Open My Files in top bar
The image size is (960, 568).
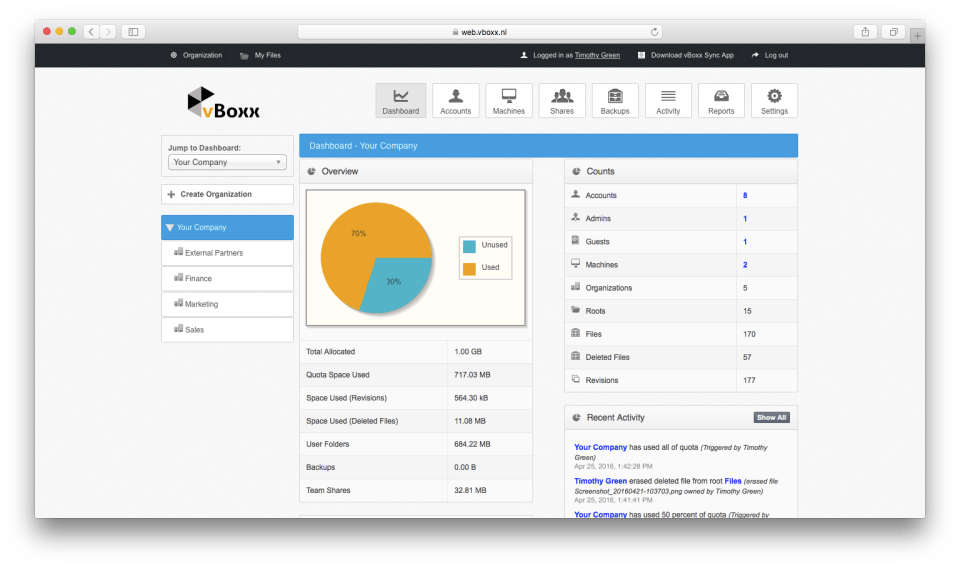[261, 55]
